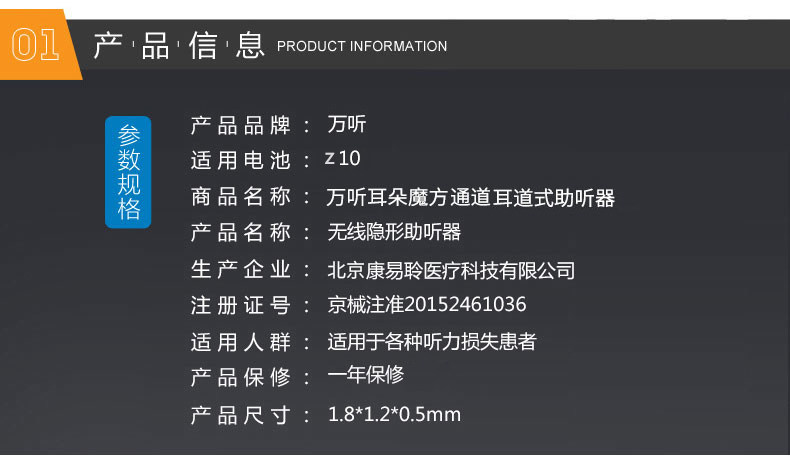Click the 适用人群 row label
This screenshot has width=790, height=469.
coord(241,343)
